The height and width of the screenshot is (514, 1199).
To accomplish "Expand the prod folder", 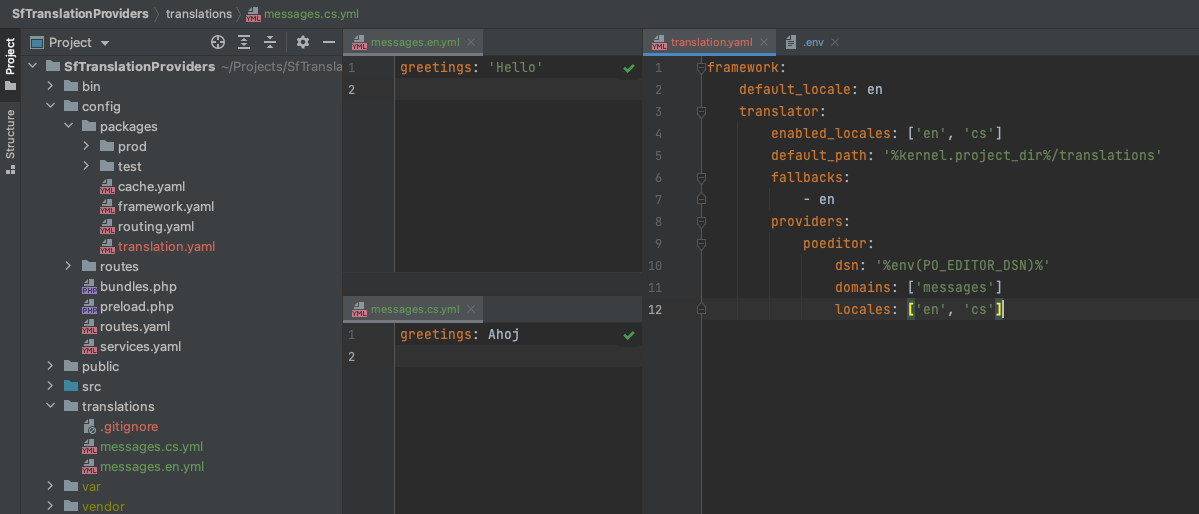I will point(86,146).
